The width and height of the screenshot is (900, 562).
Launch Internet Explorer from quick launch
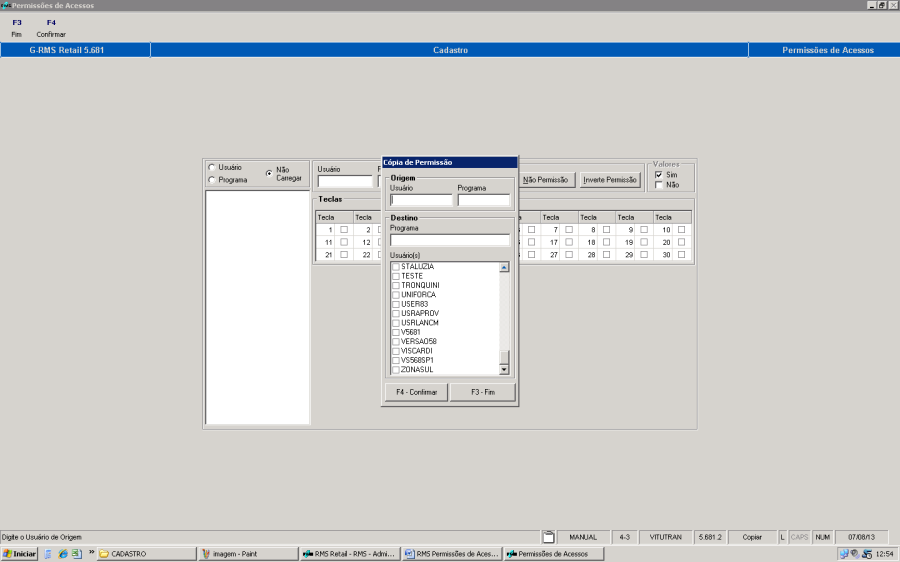click(x=63, y=554)
